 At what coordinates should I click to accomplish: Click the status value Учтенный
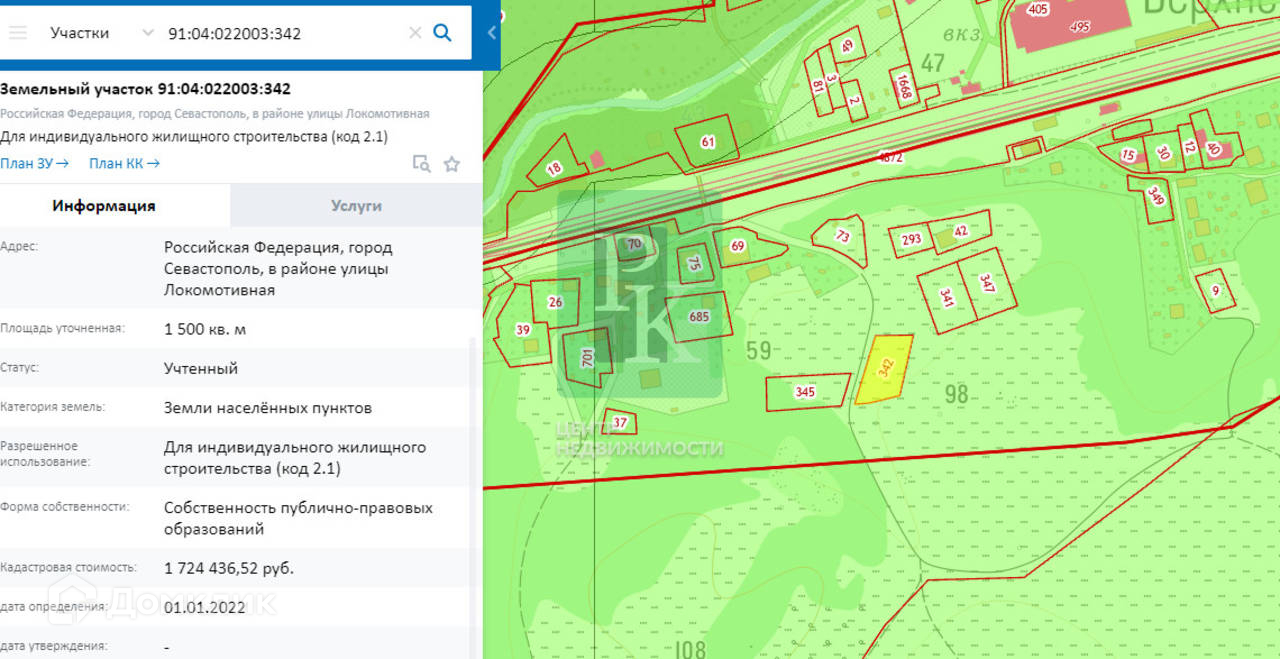[201, 368]
